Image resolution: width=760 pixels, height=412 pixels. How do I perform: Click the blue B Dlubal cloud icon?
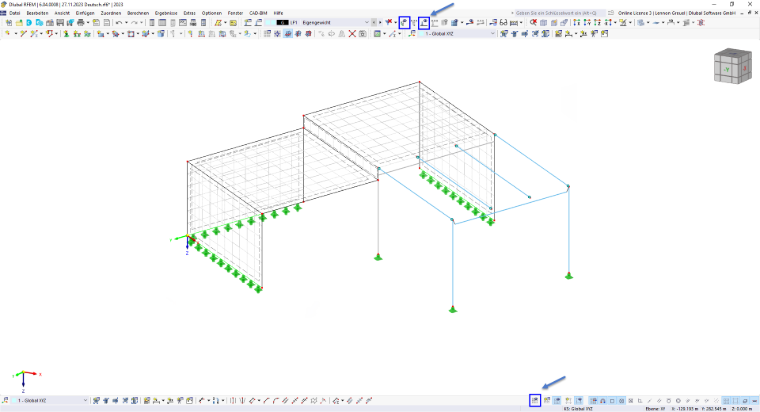pyautogui.click(x=29, y=22)
